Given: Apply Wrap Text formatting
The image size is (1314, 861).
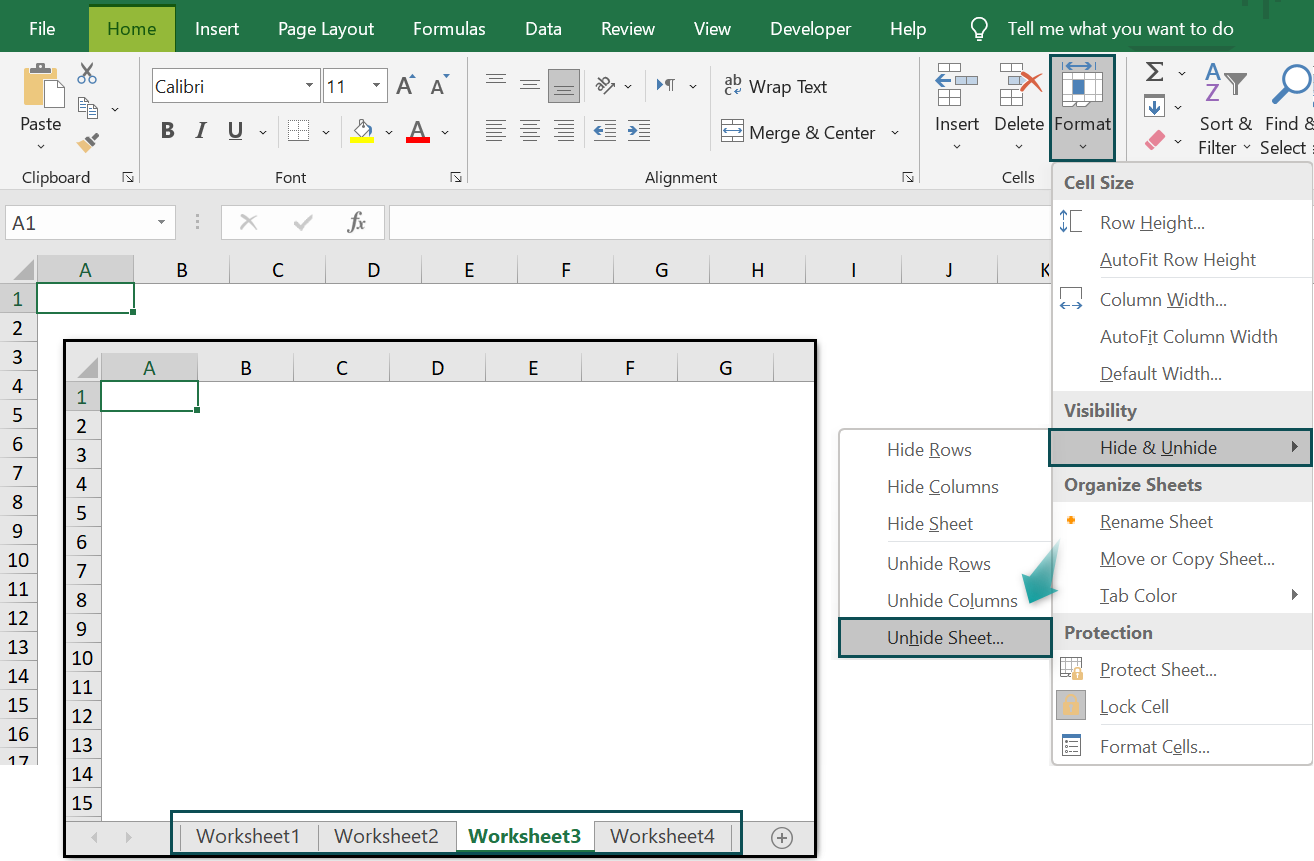Looking at the screenshot, I should click(776, 86).
